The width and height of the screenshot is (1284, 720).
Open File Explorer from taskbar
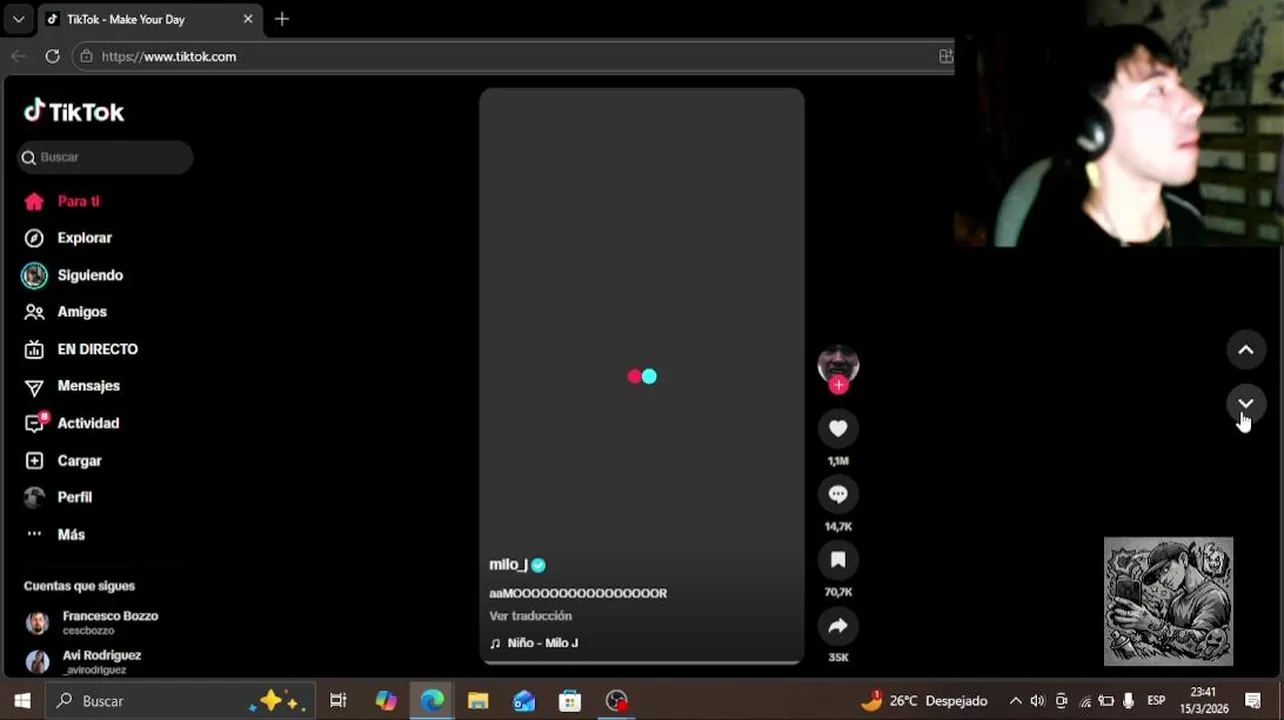pos(478,701)
